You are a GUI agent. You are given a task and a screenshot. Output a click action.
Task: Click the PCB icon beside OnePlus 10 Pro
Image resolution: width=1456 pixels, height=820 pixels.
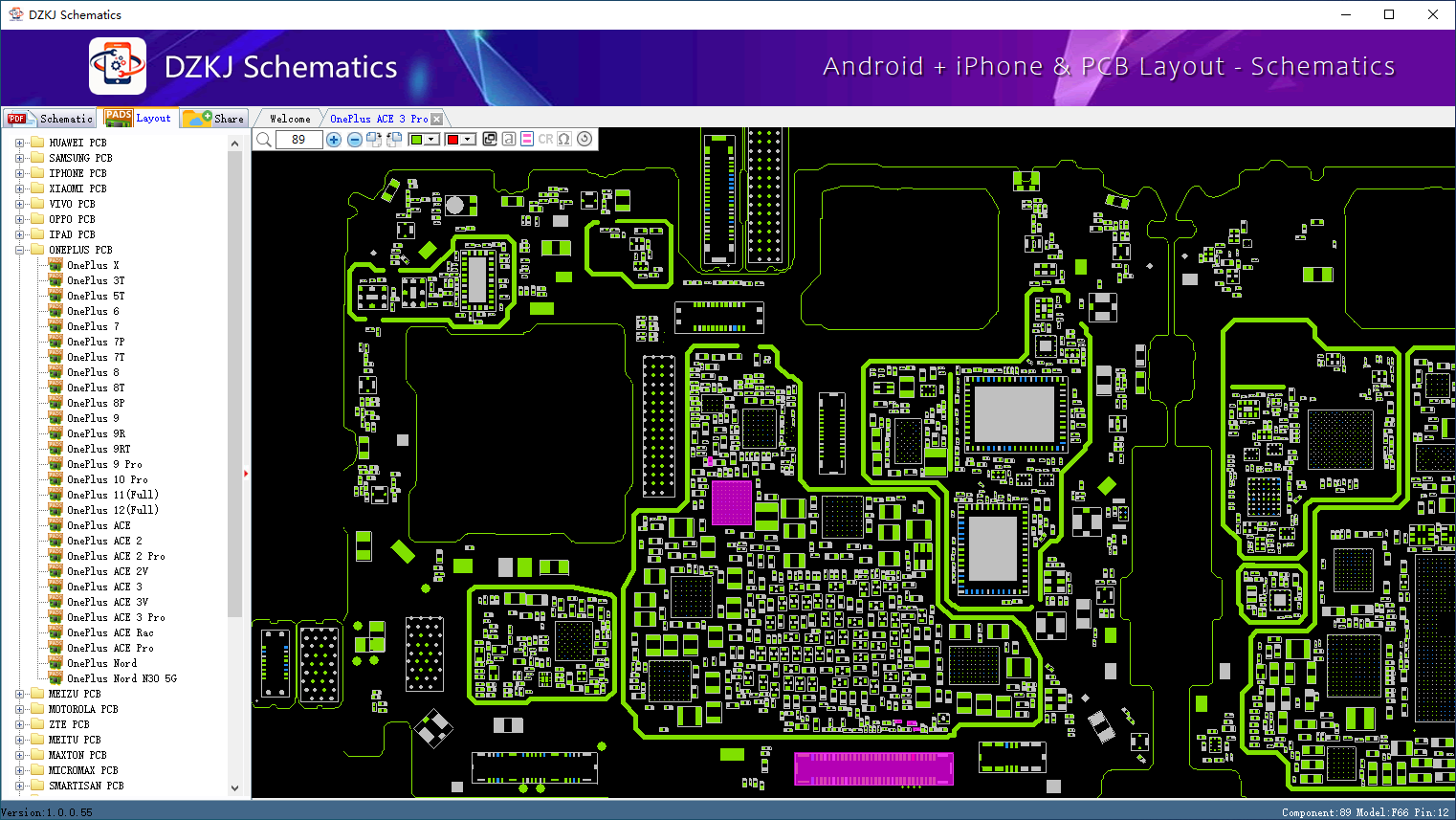coord(55,479)
